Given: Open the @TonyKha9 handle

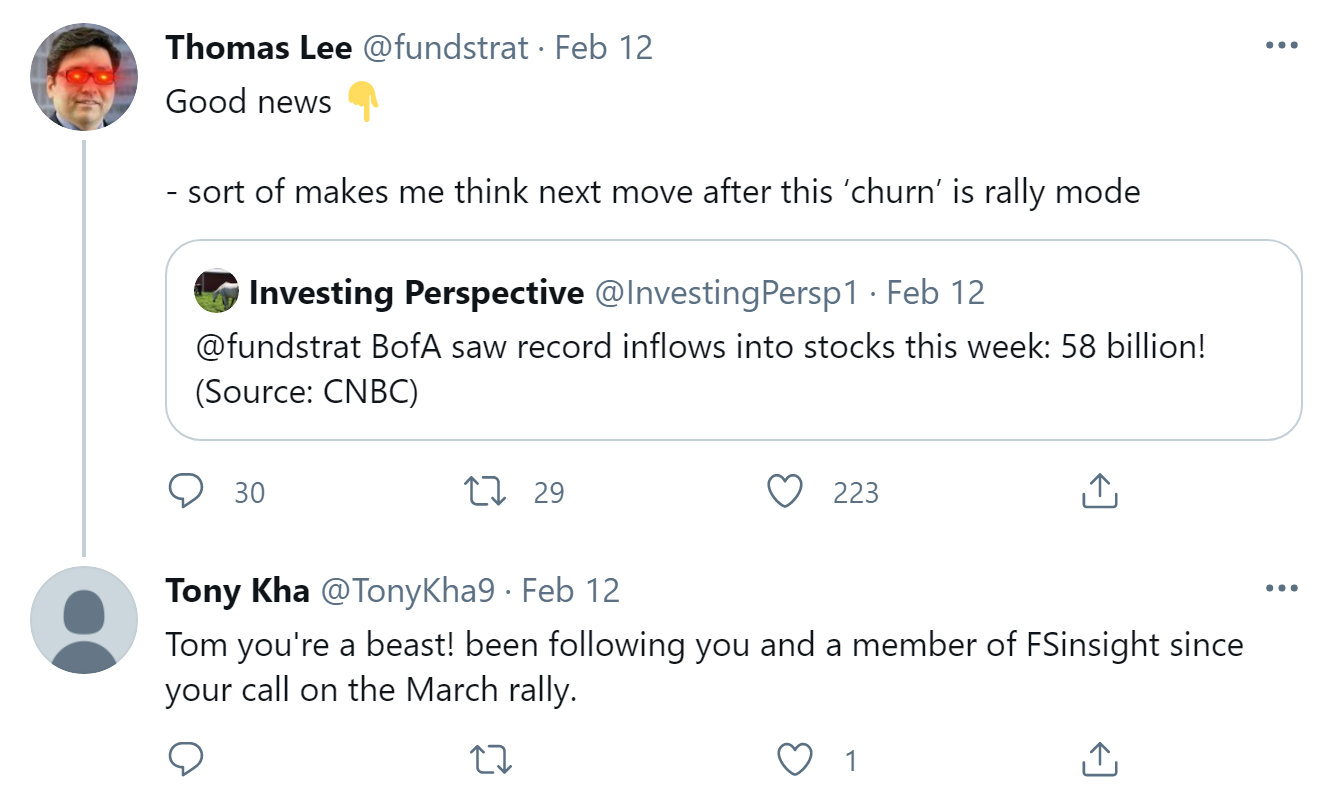Looking at the screenshot, I should coord(407,590).
